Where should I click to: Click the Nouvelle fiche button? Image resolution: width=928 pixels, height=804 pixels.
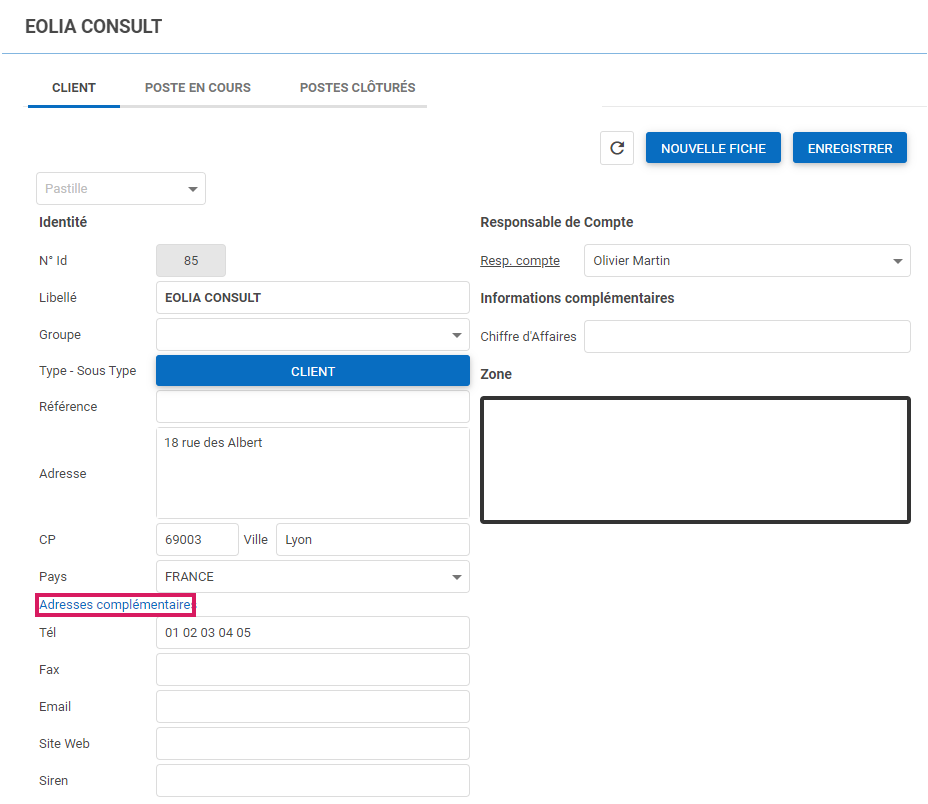(x=713, y=148)
